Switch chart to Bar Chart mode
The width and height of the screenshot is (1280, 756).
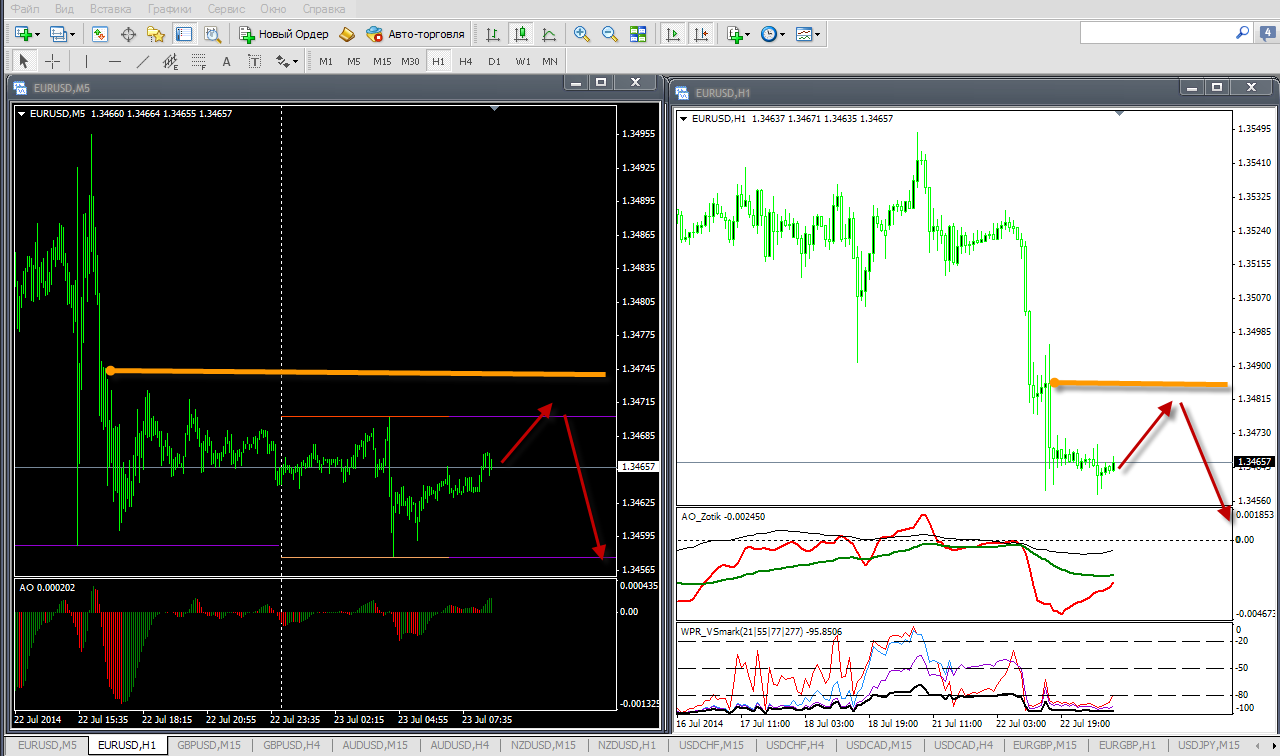493,34
